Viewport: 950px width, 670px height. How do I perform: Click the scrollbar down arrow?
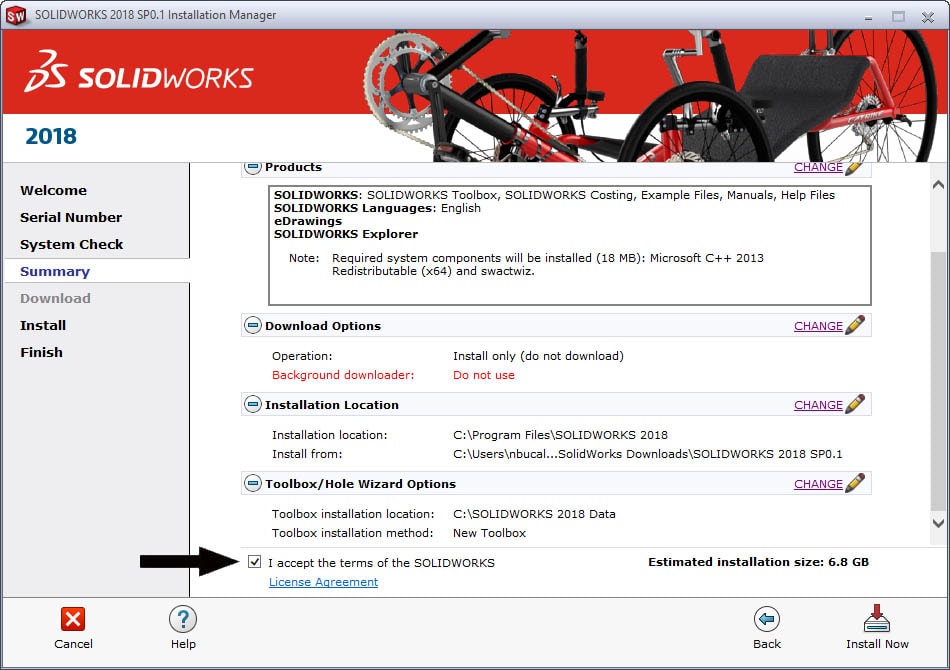point(938,523)
